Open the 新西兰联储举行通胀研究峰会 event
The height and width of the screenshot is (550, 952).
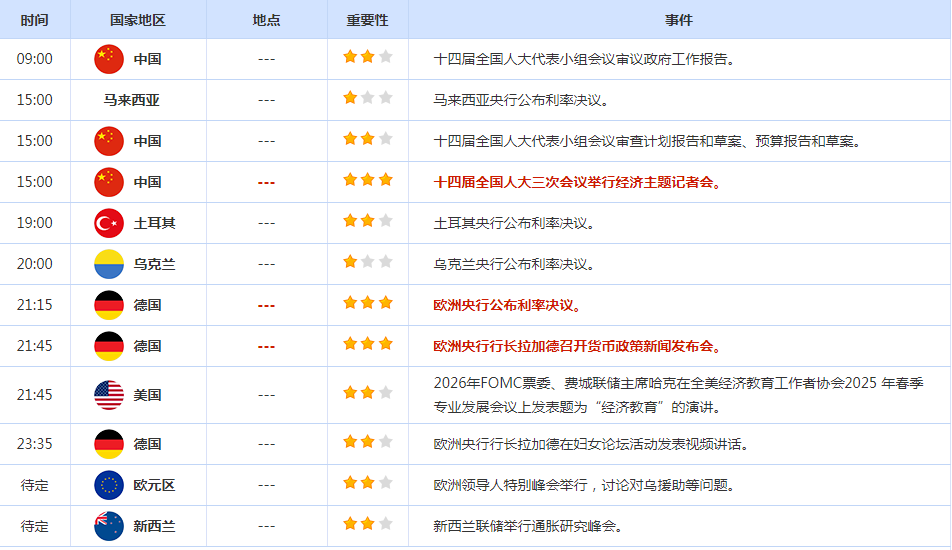(527, 526)
